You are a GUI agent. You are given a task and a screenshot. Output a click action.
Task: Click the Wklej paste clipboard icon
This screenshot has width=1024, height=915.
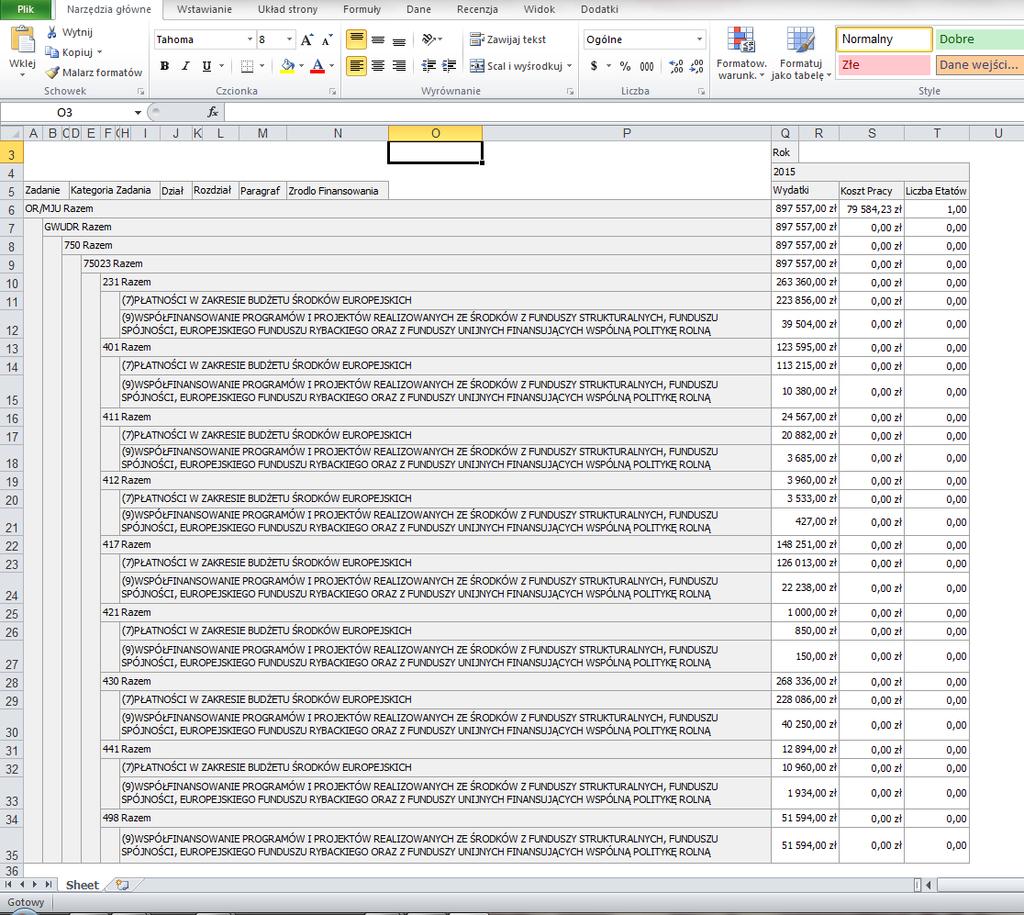(22, 39)
